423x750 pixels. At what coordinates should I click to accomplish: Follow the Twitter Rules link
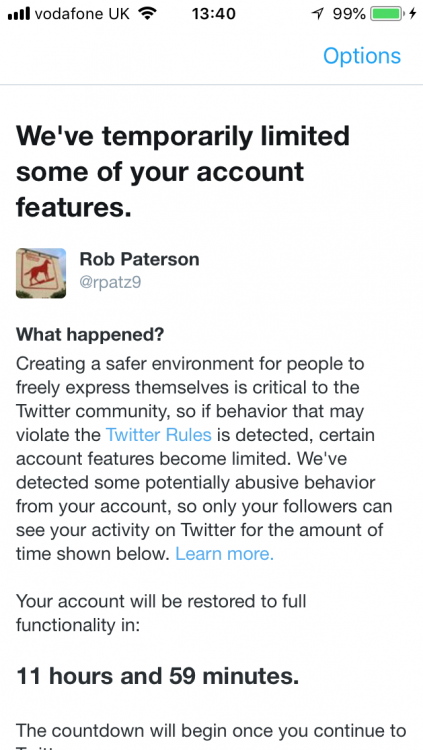pos(158,435)
